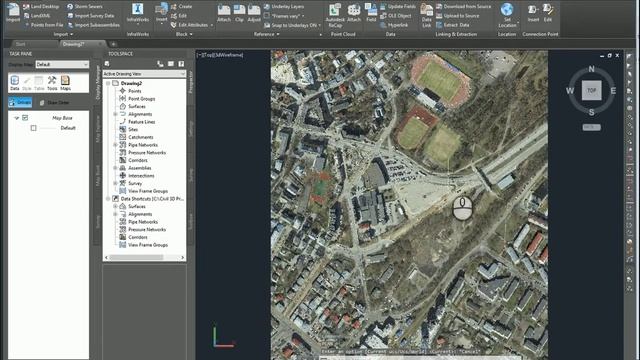Viewport: 640px width, 360px height.
Task: Click the N compass direction on ViewCube
Action: click(x=591, y=69)
